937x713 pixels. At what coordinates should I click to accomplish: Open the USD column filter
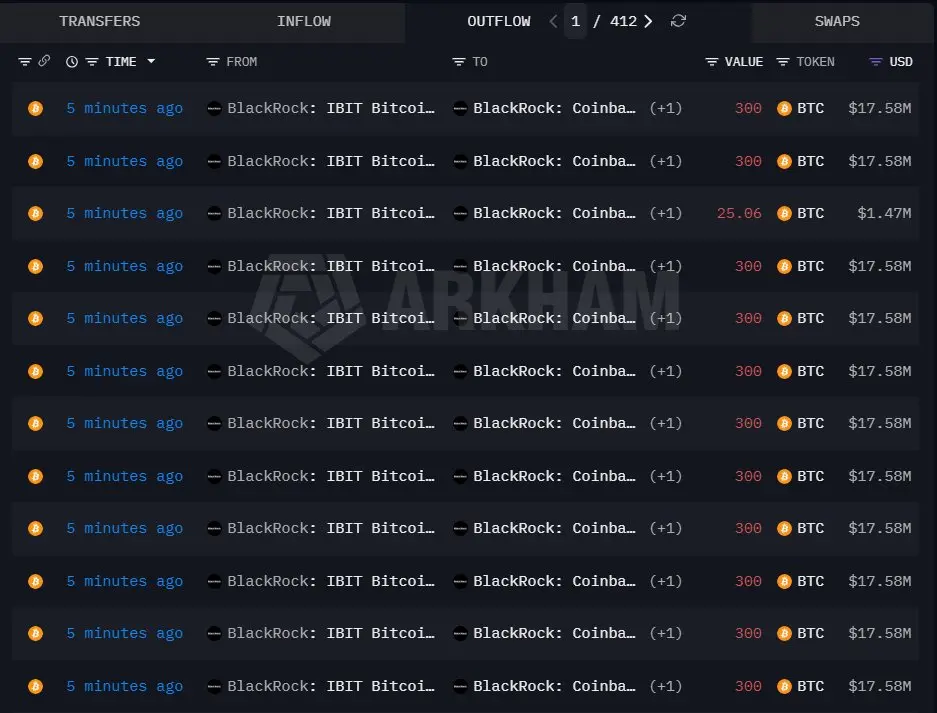875,62
